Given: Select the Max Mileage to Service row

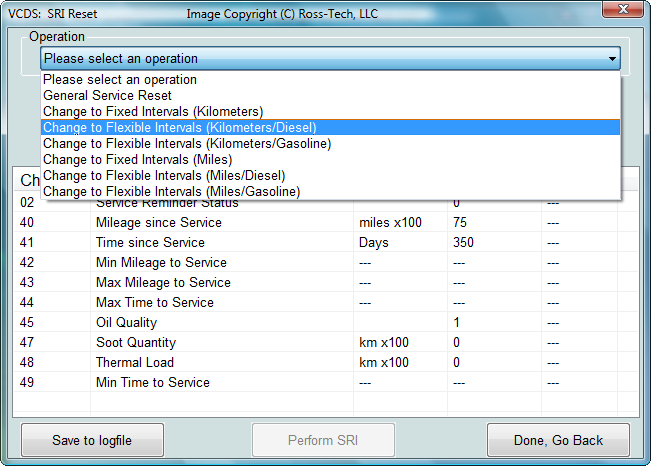Looking at the screenshot, I should 163,282.
